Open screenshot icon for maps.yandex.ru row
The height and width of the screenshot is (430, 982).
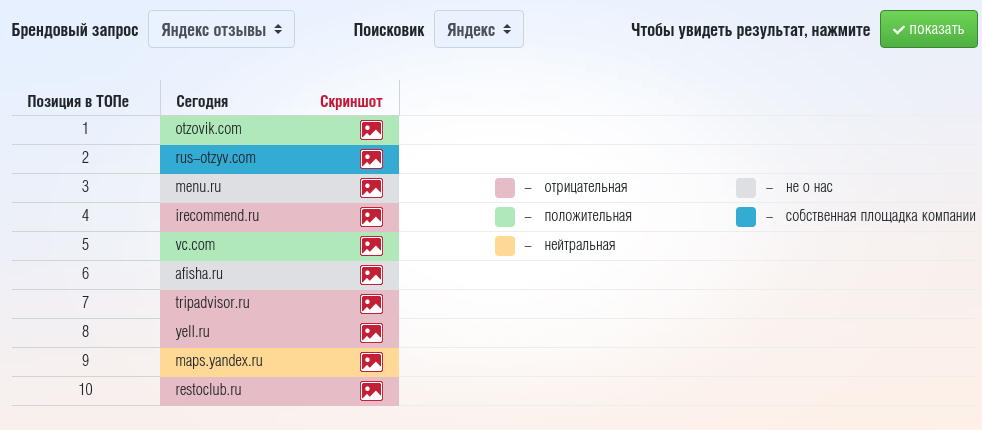[x=371, y=362]
